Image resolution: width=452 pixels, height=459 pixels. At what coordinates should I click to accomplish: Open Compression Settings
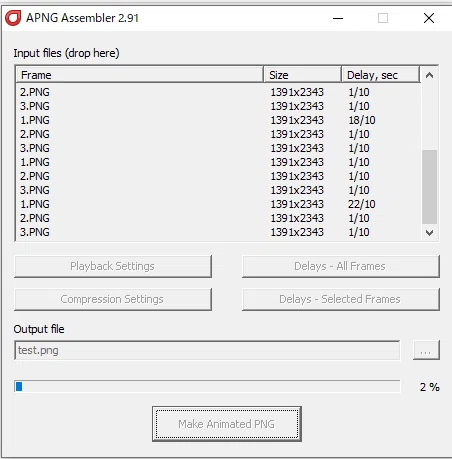pos(113,299)
